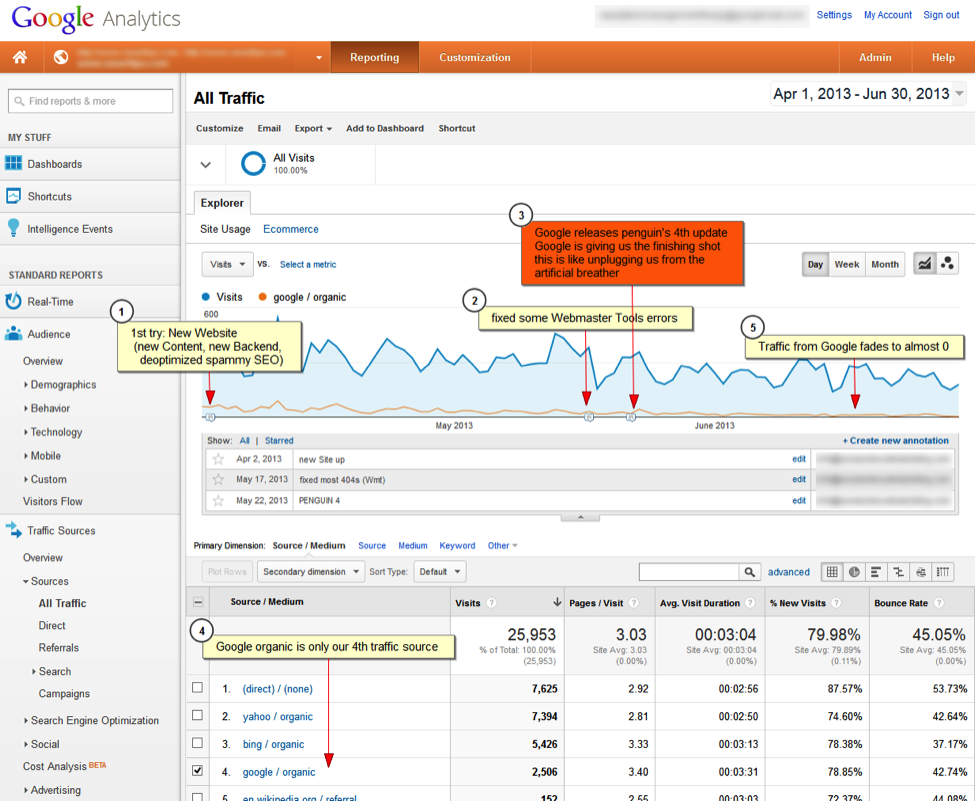
Task: Toggle the select-all checkbox in table header
Action: [x=198, y=602]
